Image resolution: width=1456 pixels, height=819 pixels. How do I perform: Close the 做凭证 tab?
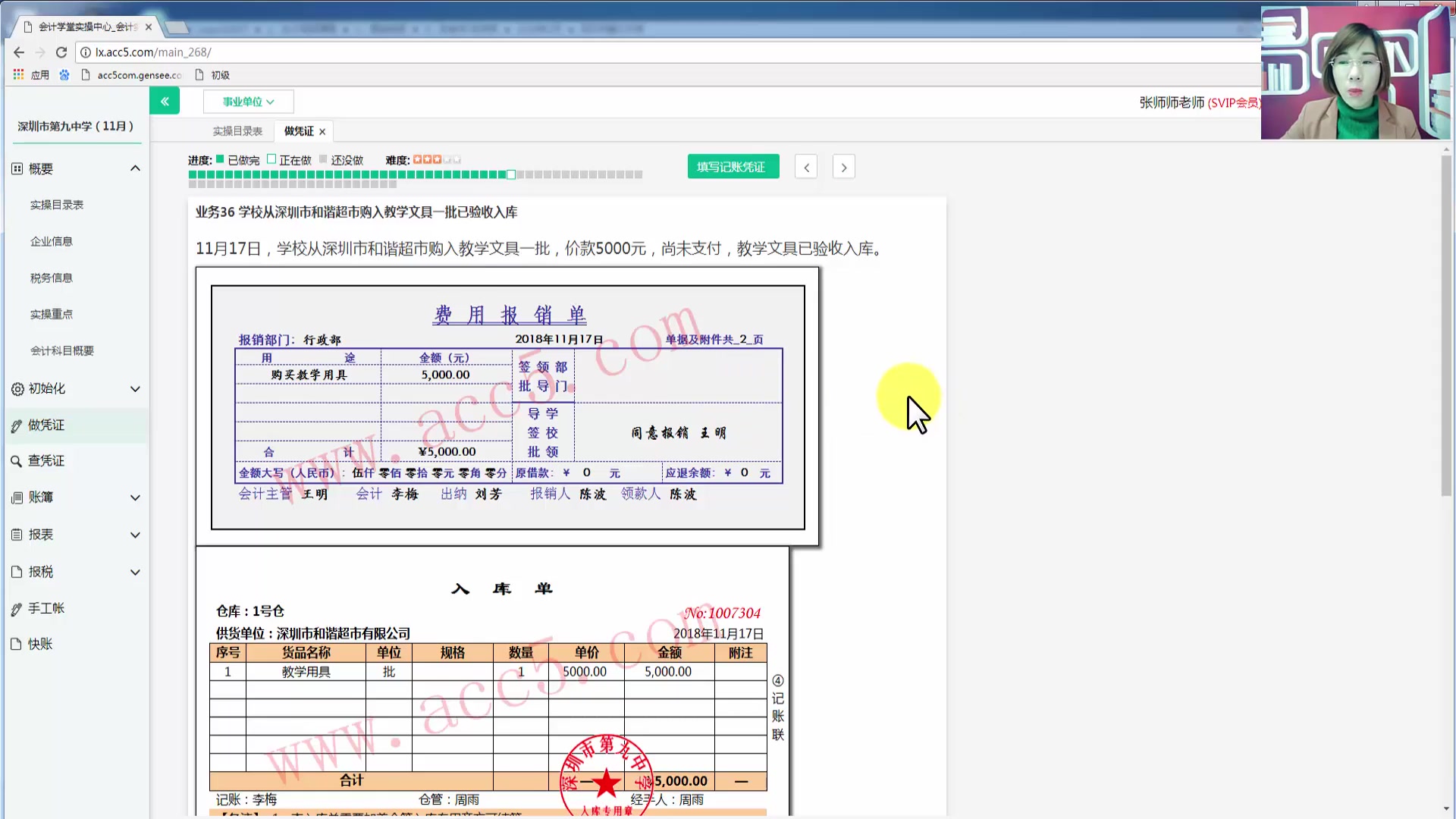pyautogui.click(x=322, y=132)
